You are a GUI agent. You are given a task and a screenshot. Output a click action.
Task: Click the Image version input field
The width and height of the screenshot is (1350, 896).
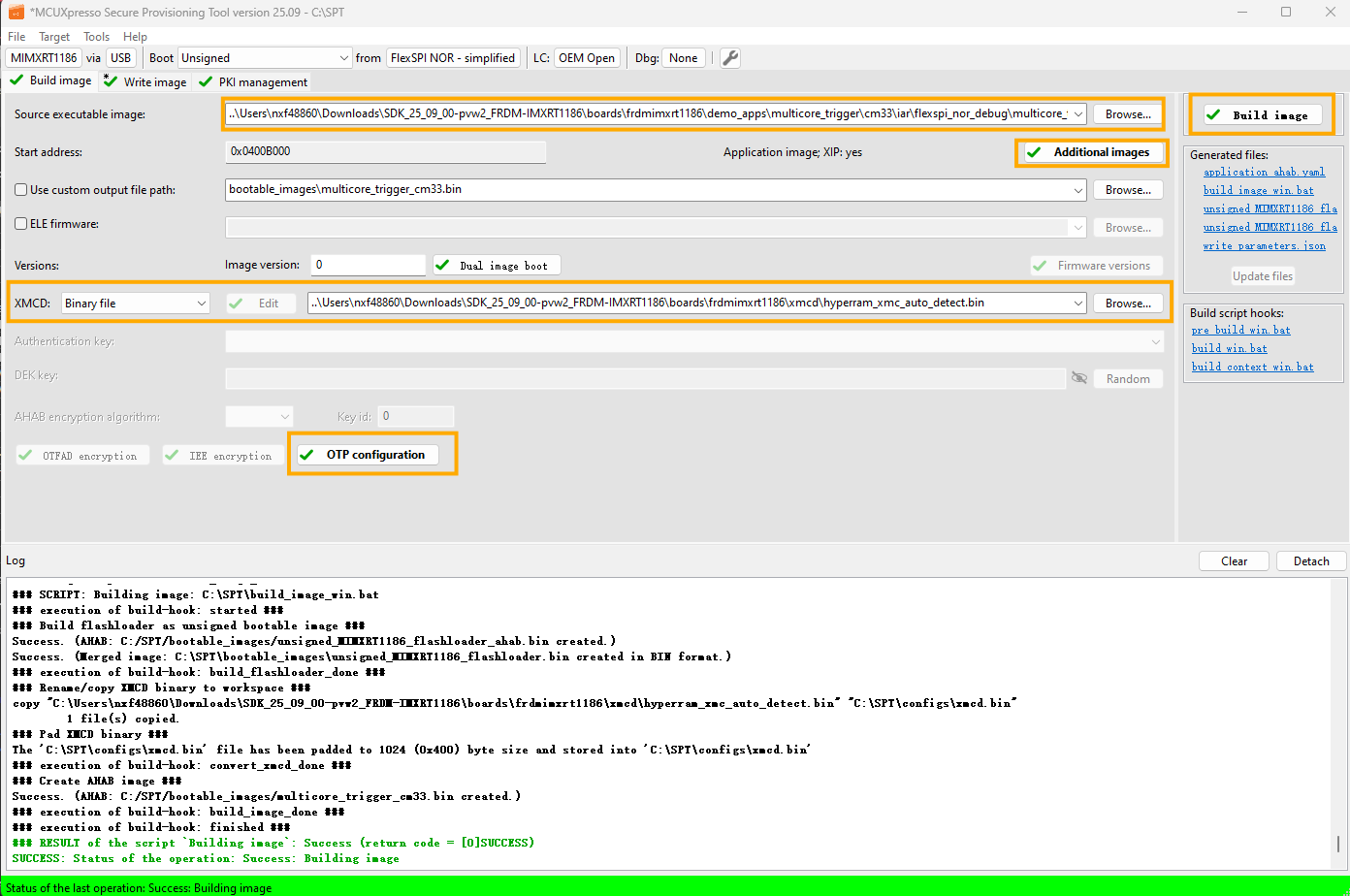(x=369, y=265)
